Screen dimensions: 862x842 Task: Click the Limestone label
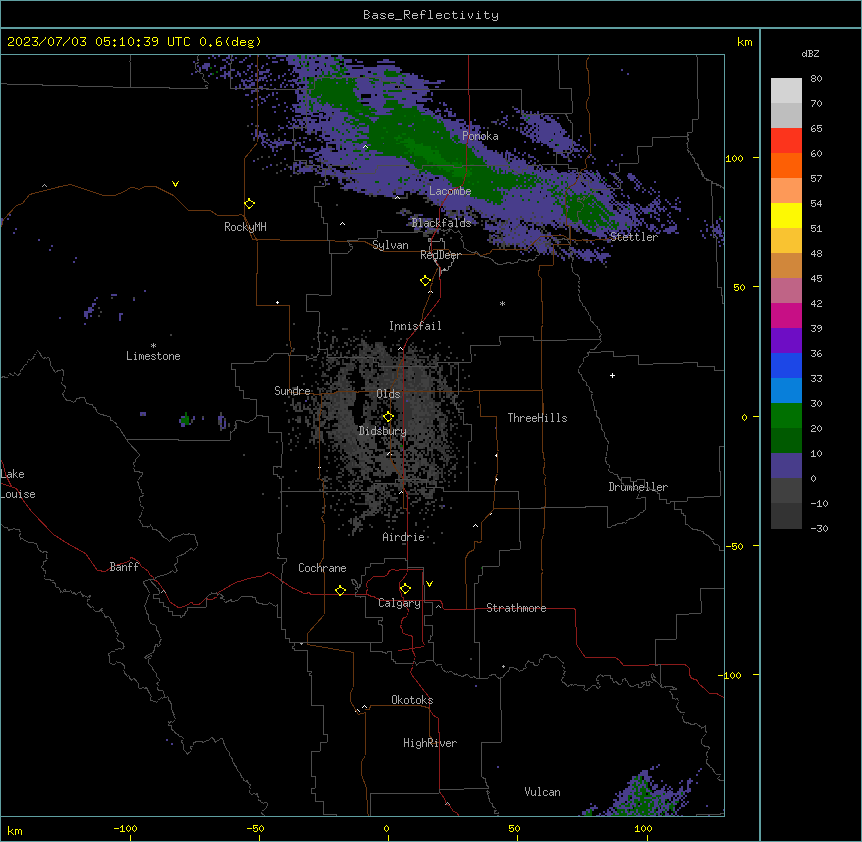(x=153, y=356)
